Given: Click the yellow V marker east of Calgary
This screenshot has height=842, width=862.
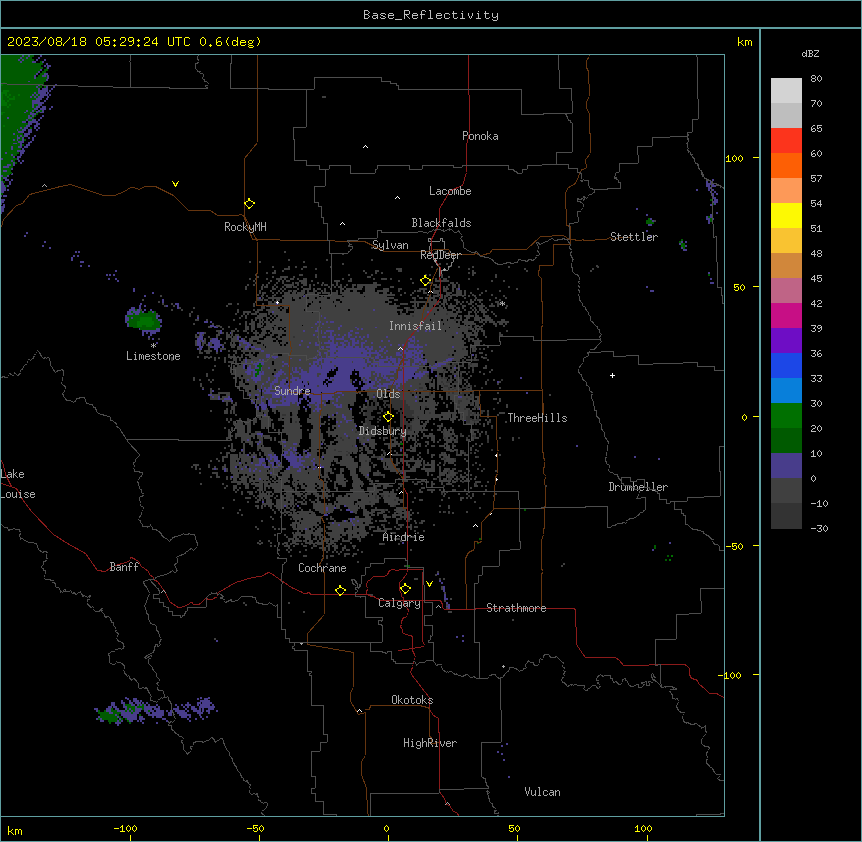Looking at the screenshot, I should (429, 584).
